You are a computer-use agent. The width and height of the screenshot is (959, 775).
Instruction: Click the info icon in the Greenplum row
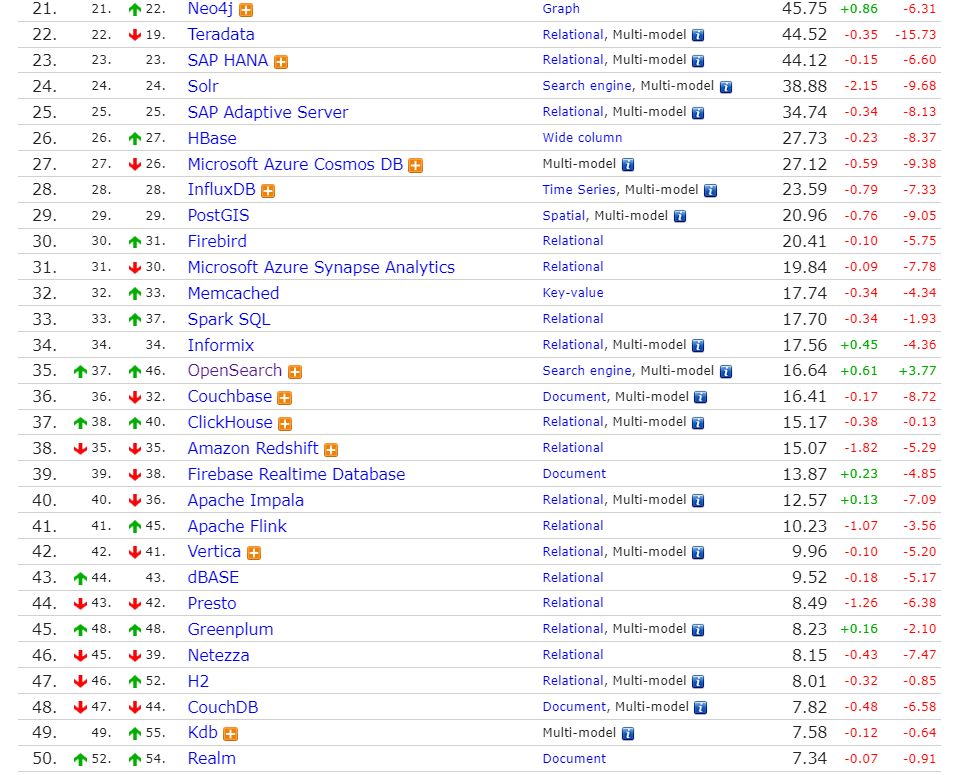point(698,630)
